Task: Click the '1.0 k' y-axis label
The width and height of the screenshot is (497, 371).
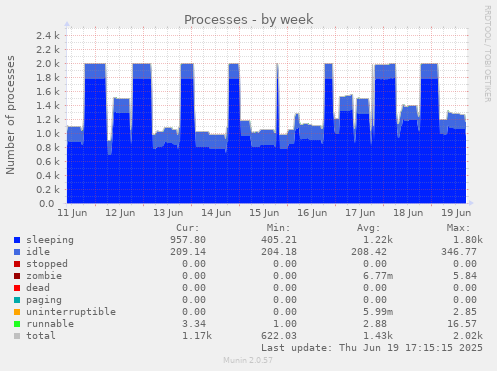Action: 48,133
